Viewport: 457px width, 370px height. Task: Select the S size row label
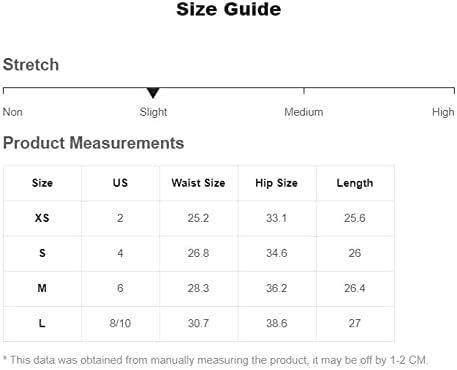[42, 253]
